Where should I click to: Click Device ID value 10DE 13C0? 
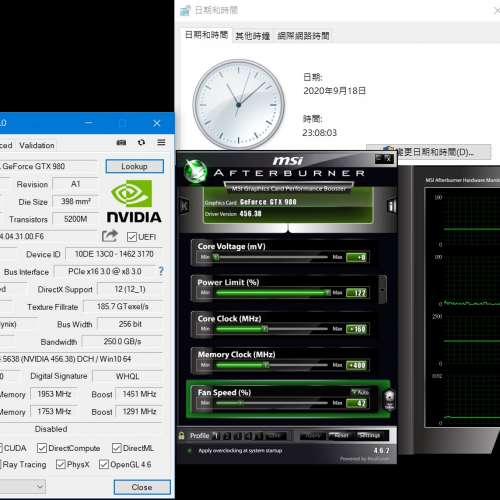(x=114, y=254)
